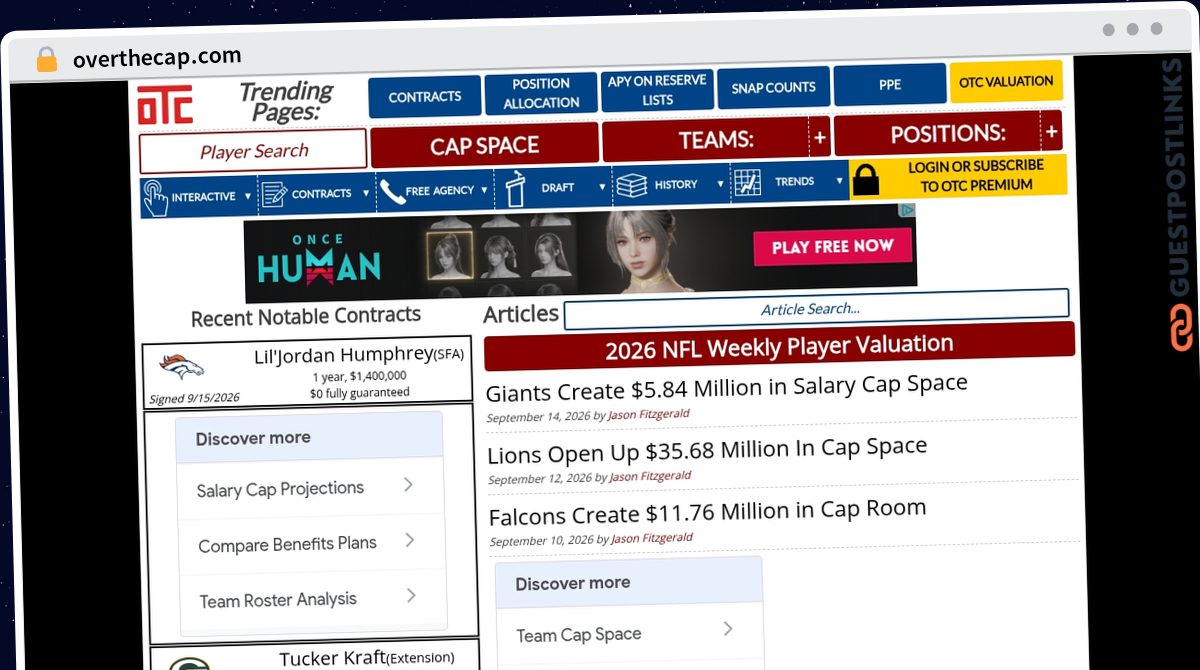
Task: Click the Salary Cap Projections text
Action: 280,489
